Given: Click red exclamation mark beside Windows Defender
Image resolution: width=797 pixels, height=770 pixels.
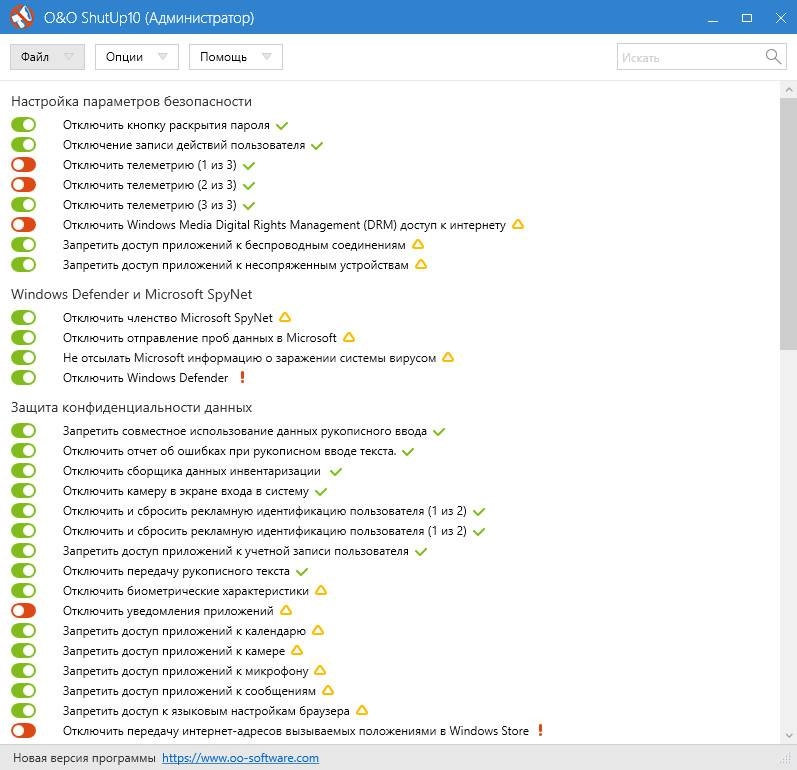Looking at the screenshot, I should click(242, 377).
